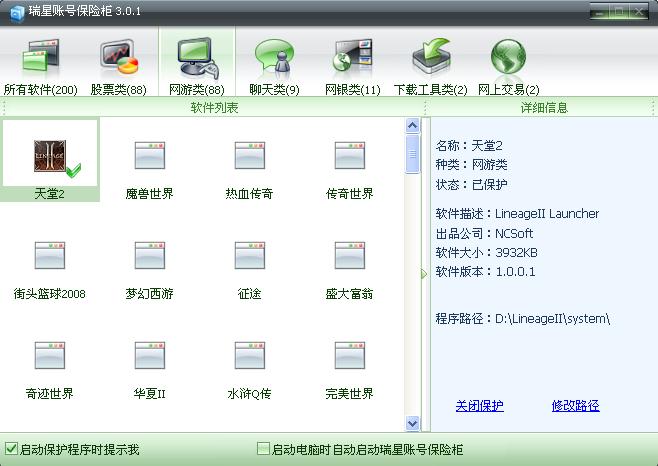
Task: Open the 聊天类(9) chat category icon
Action: click(274, 58)
